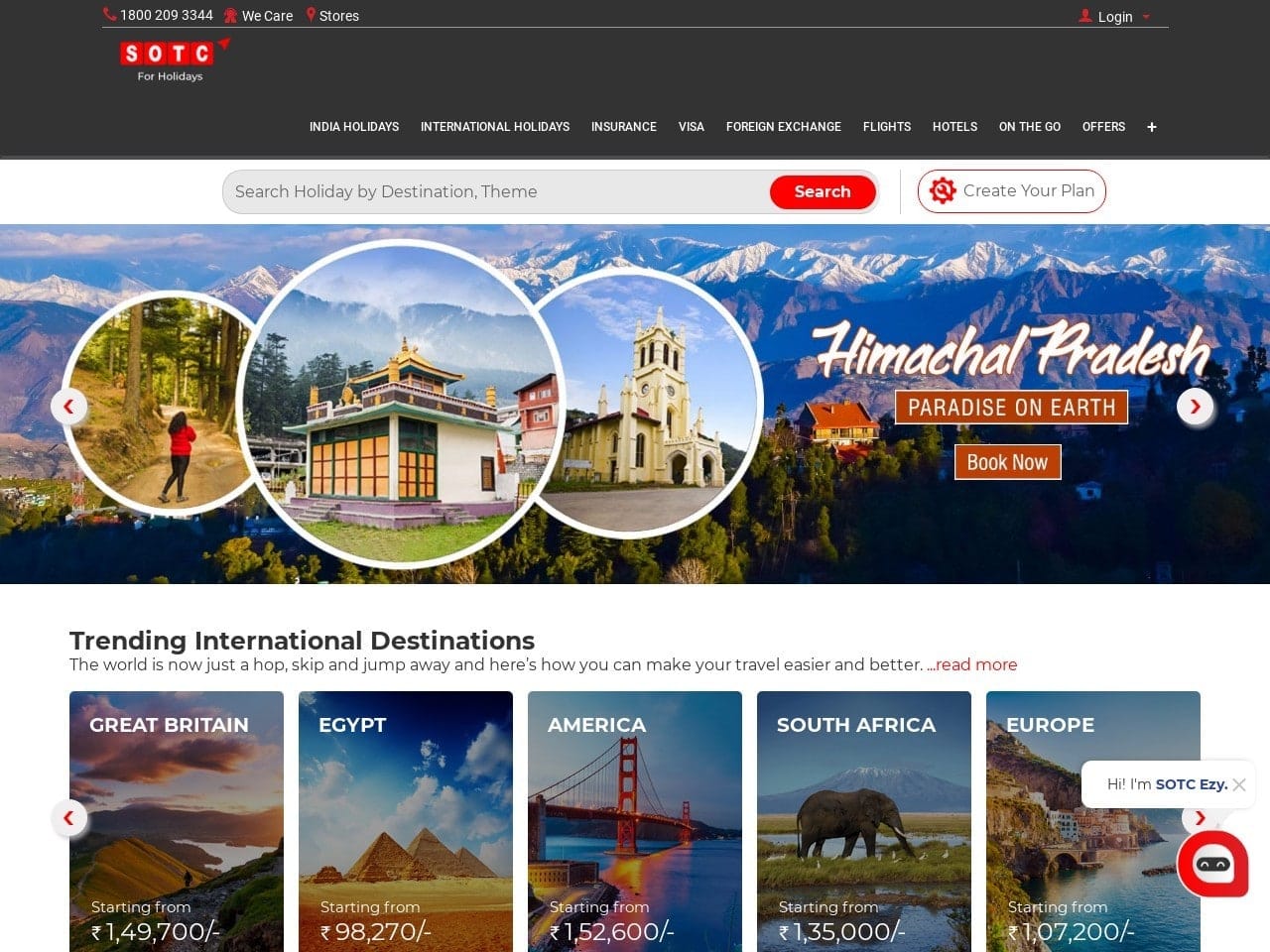Viewport: 1270px width, 952px height.
Task: Click the Create Your Plan text
Action: (1029, 190)
